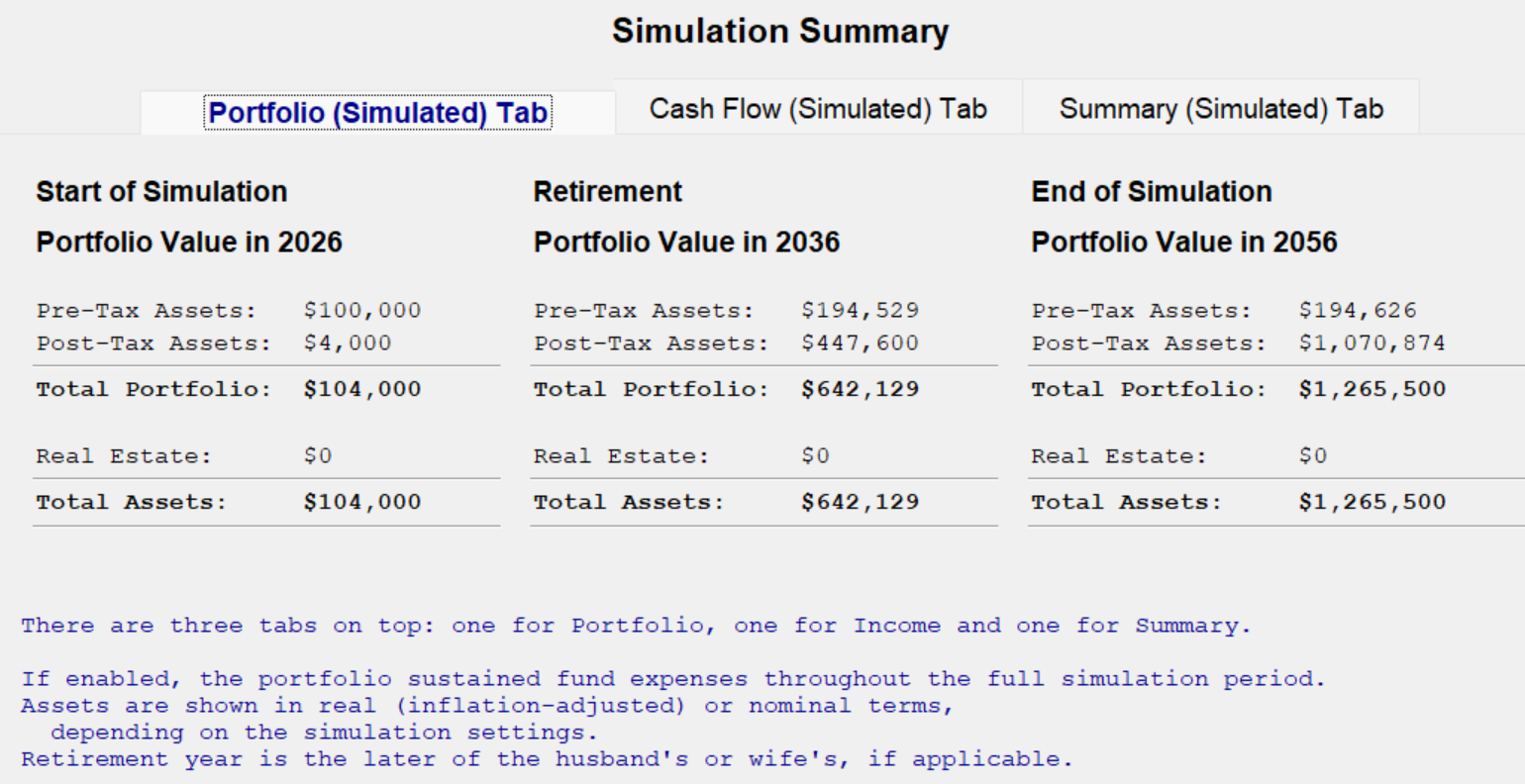Click the 2036 Real Estate $0 value
This screenshot has height=784, width=1525.
tap(813, 455)
